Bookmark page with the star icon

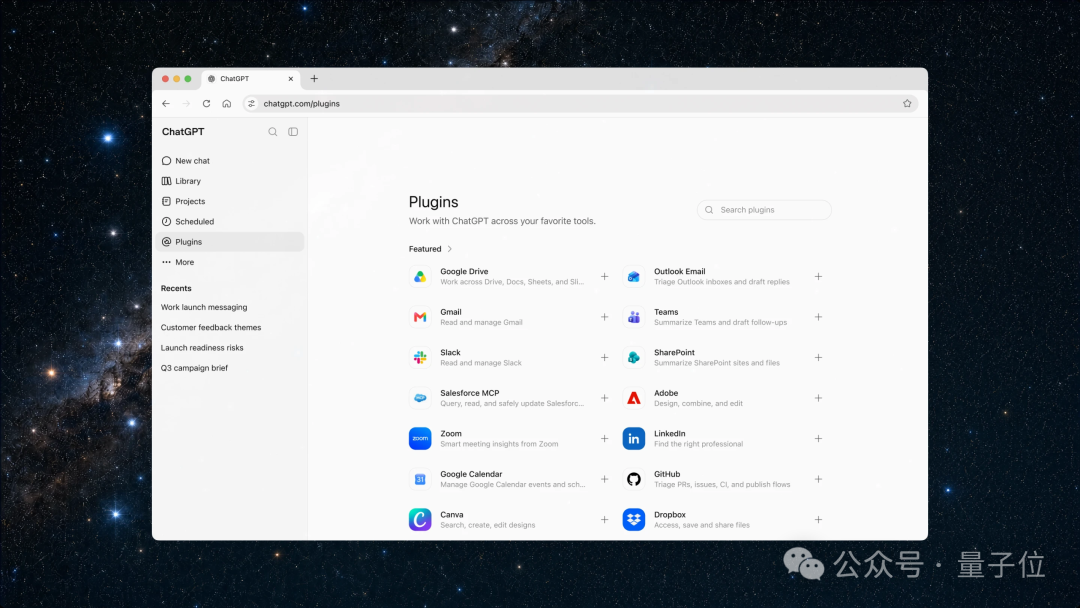tap(907, 104)
